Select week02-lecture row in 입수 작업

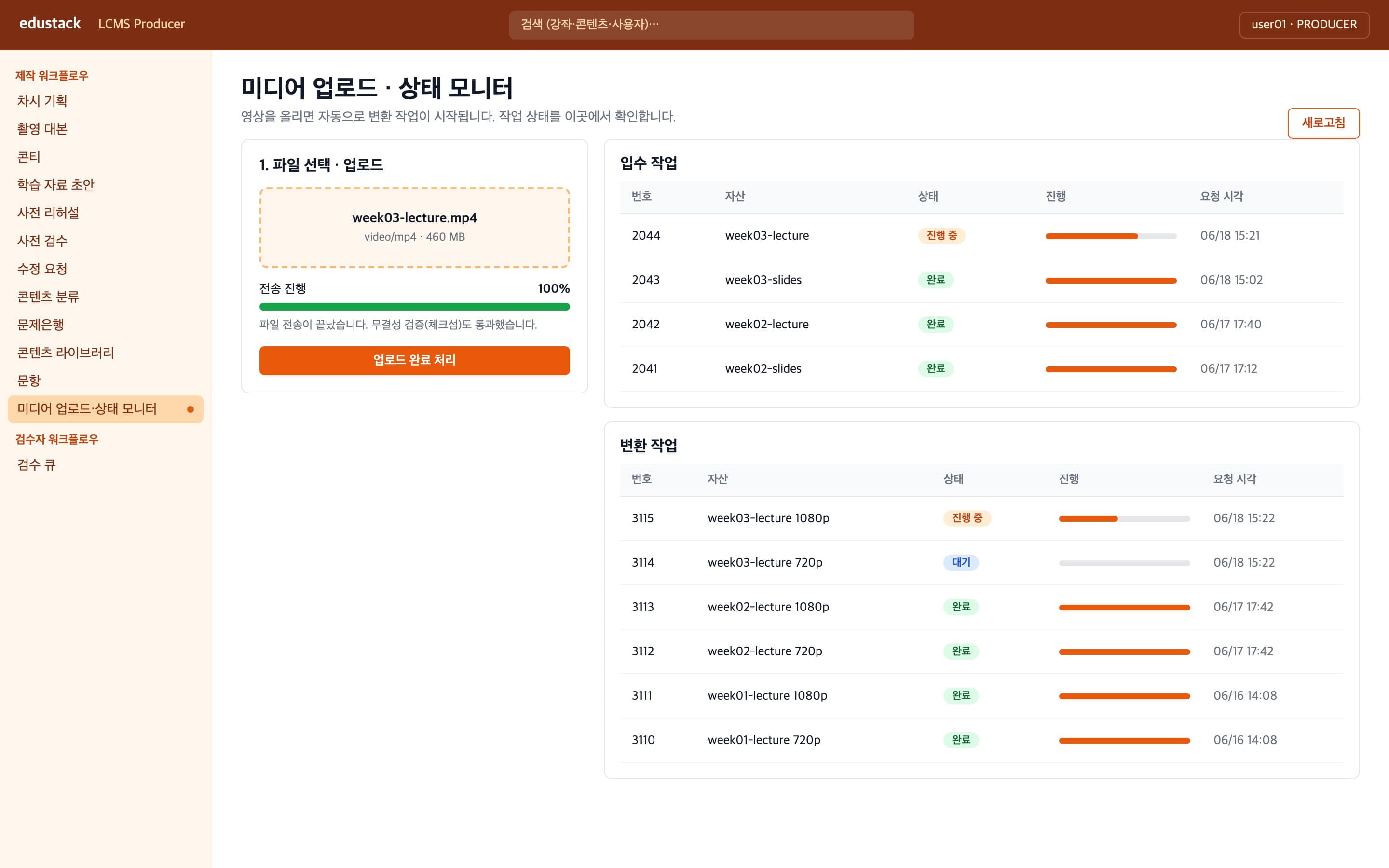(981, 325)
